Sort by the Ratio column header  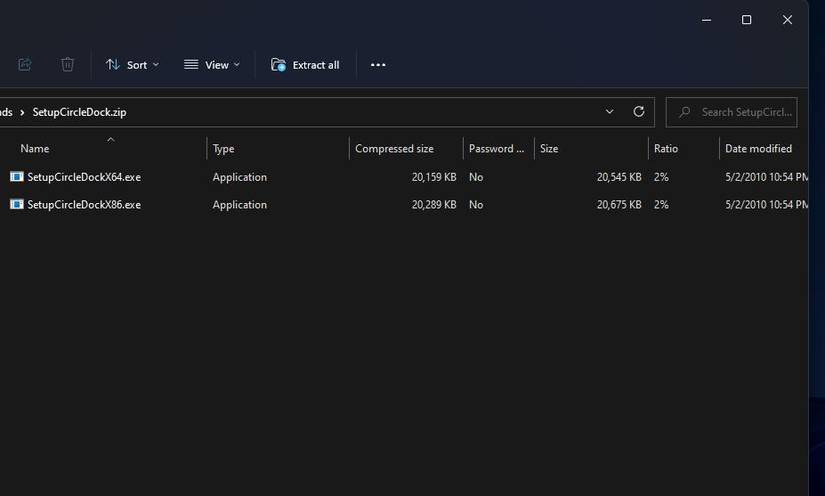[x=666, y=149]
